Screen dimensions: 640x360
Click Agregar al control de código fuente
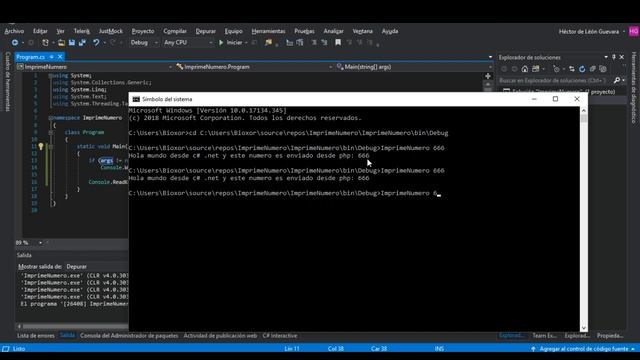(584, 349)
